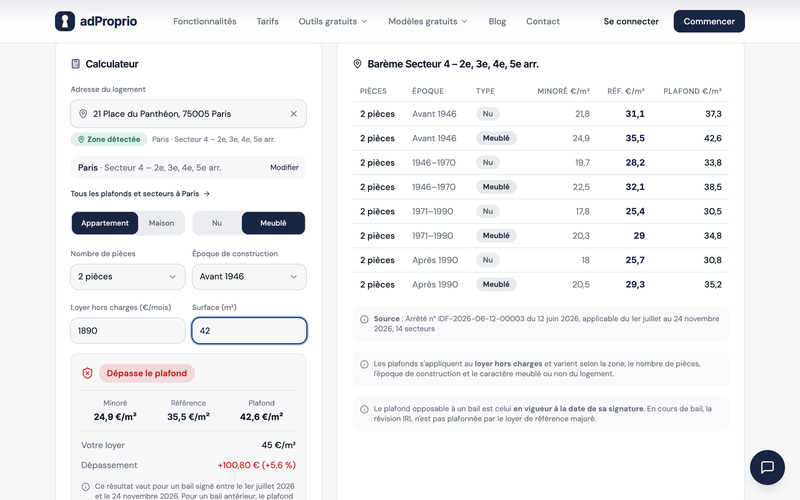Open Tous les plafonds et secteurs à Paris link

[140, 194]
